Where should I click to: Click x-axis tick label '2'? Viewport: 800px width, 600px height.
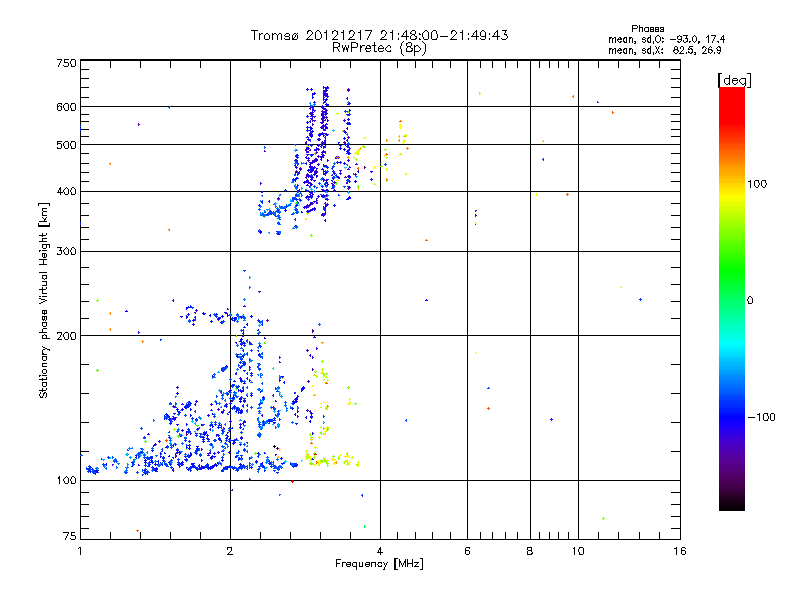[x=230, y=551]
